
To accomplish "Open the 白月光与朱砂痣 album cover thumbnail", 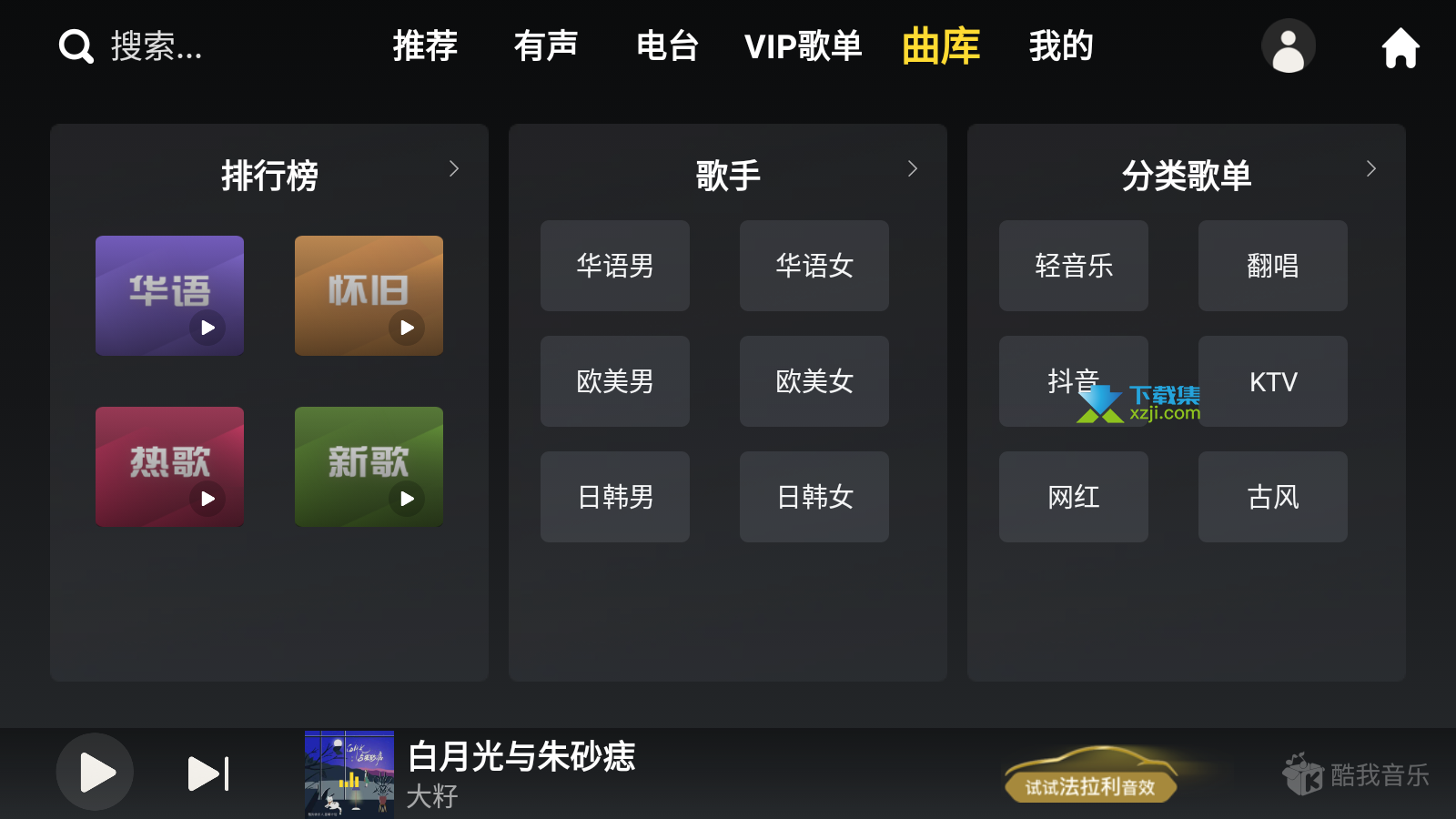I will 349,774.
